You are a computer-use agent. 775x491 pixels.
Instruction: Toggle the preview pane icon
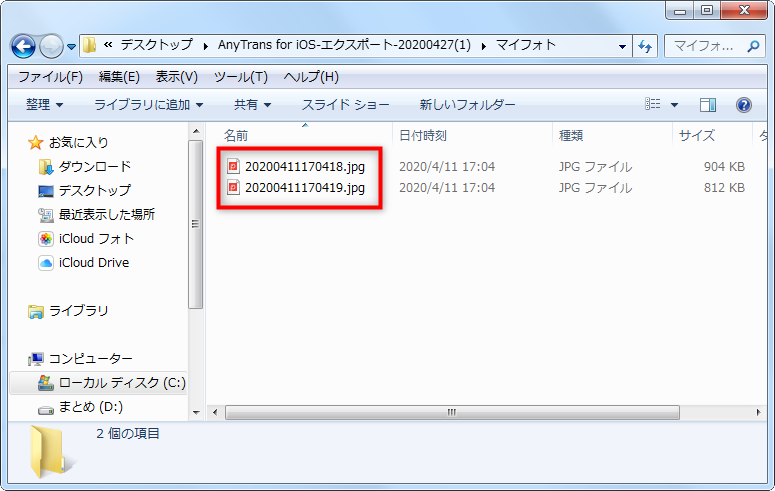[708, 105]
